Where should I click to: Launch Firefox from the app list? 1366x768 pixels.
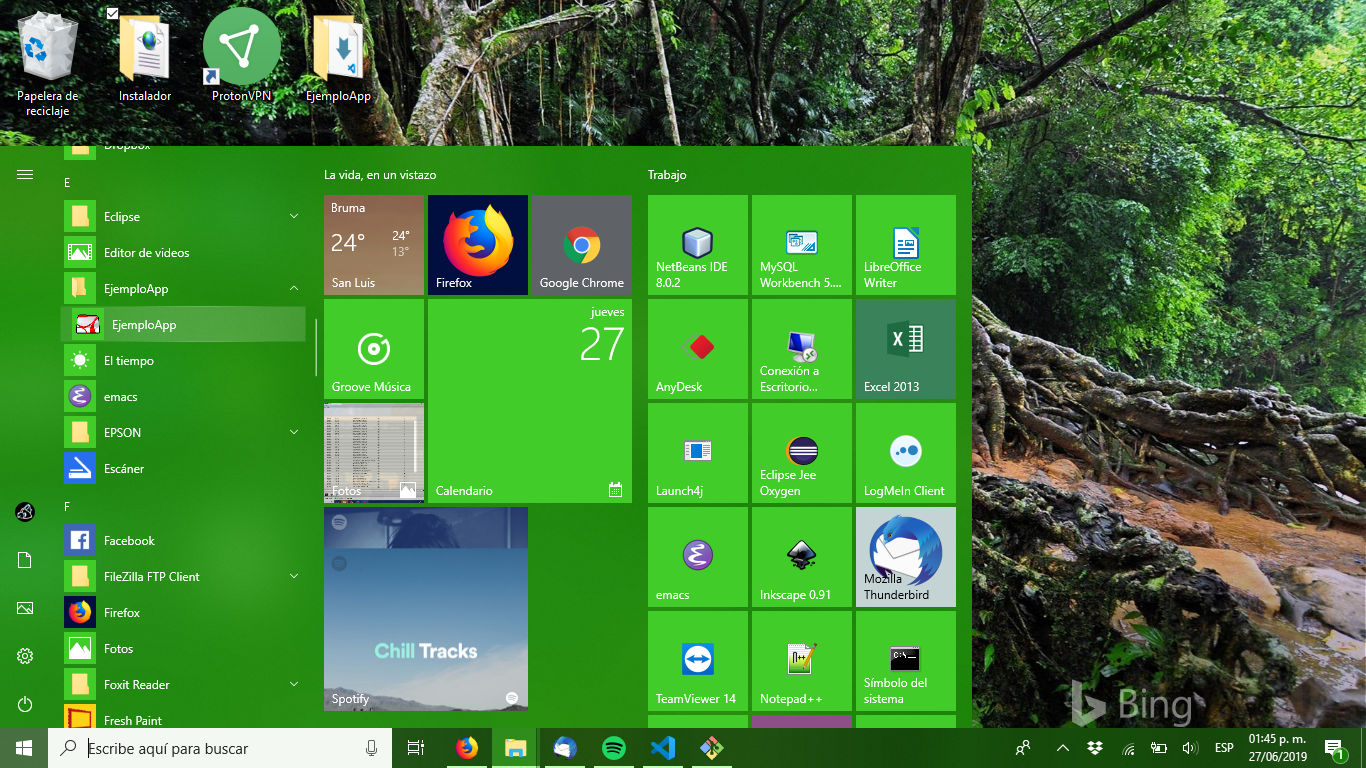click(x=185, y=613)
